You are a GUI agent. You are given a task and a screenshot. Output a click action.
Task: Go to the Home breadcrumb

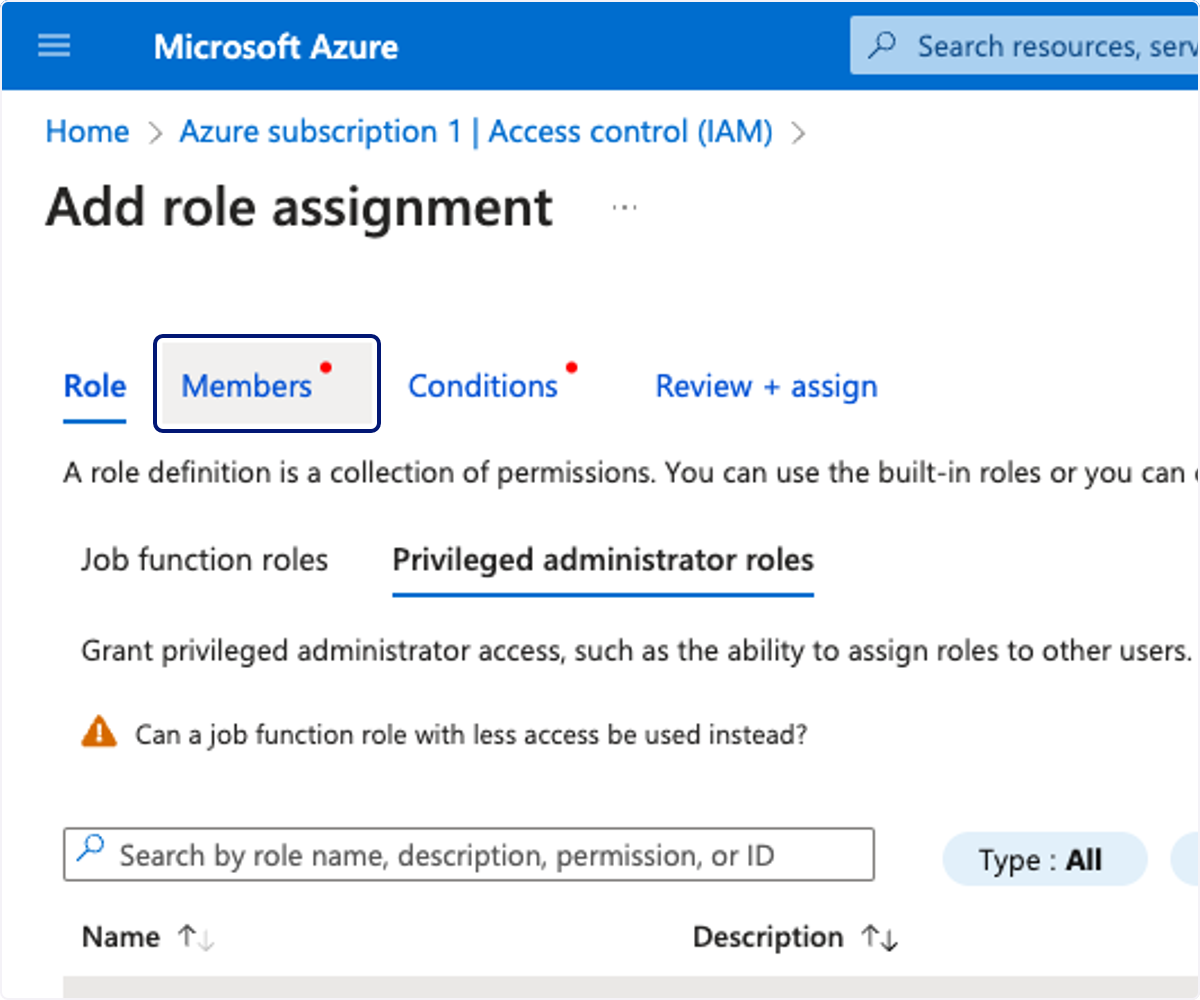tap(88, 132)
